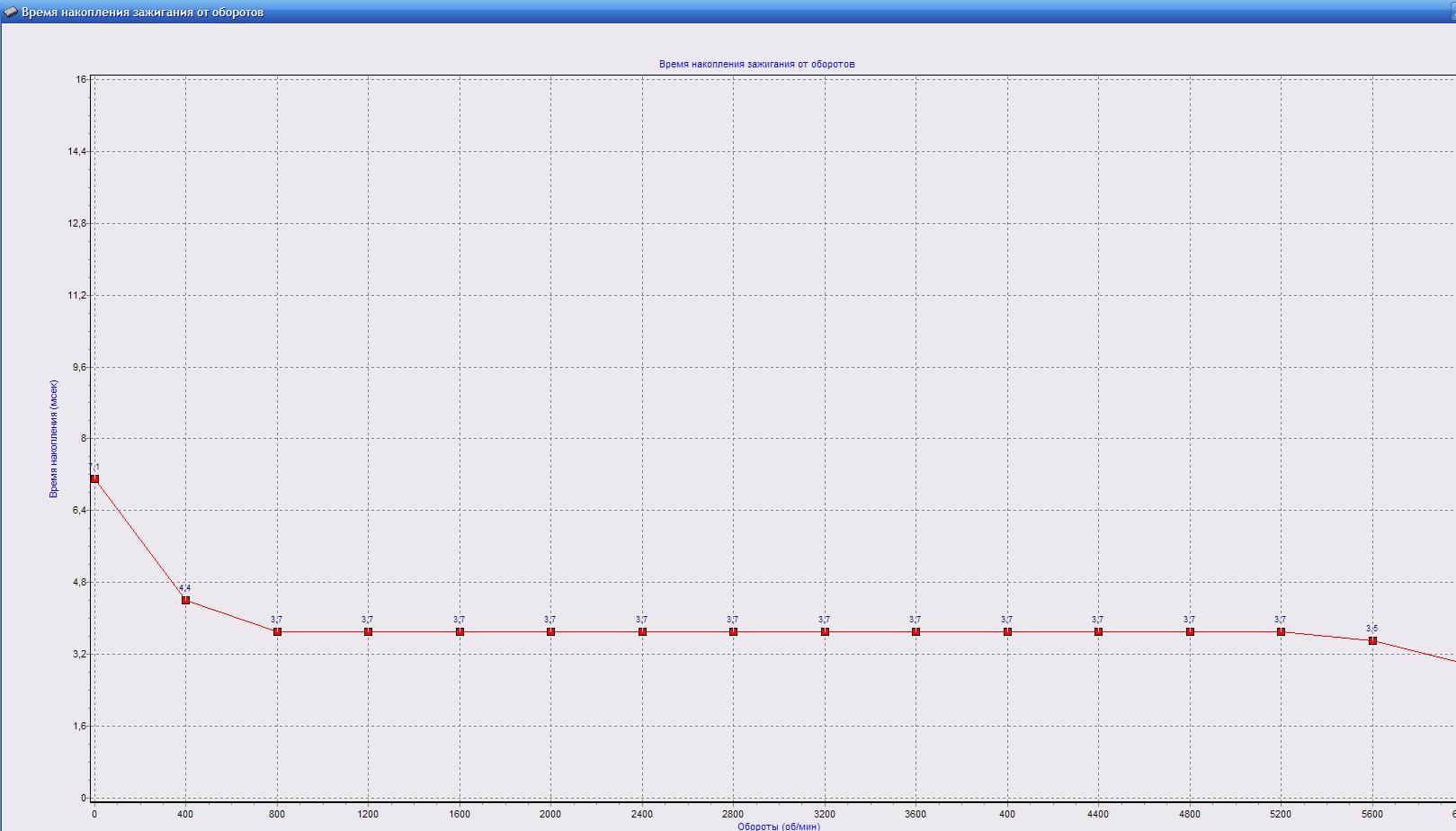Click the '4,8' vertical axis label
The height and width of the screenshot is (831, 1456).
coord(79,583)
